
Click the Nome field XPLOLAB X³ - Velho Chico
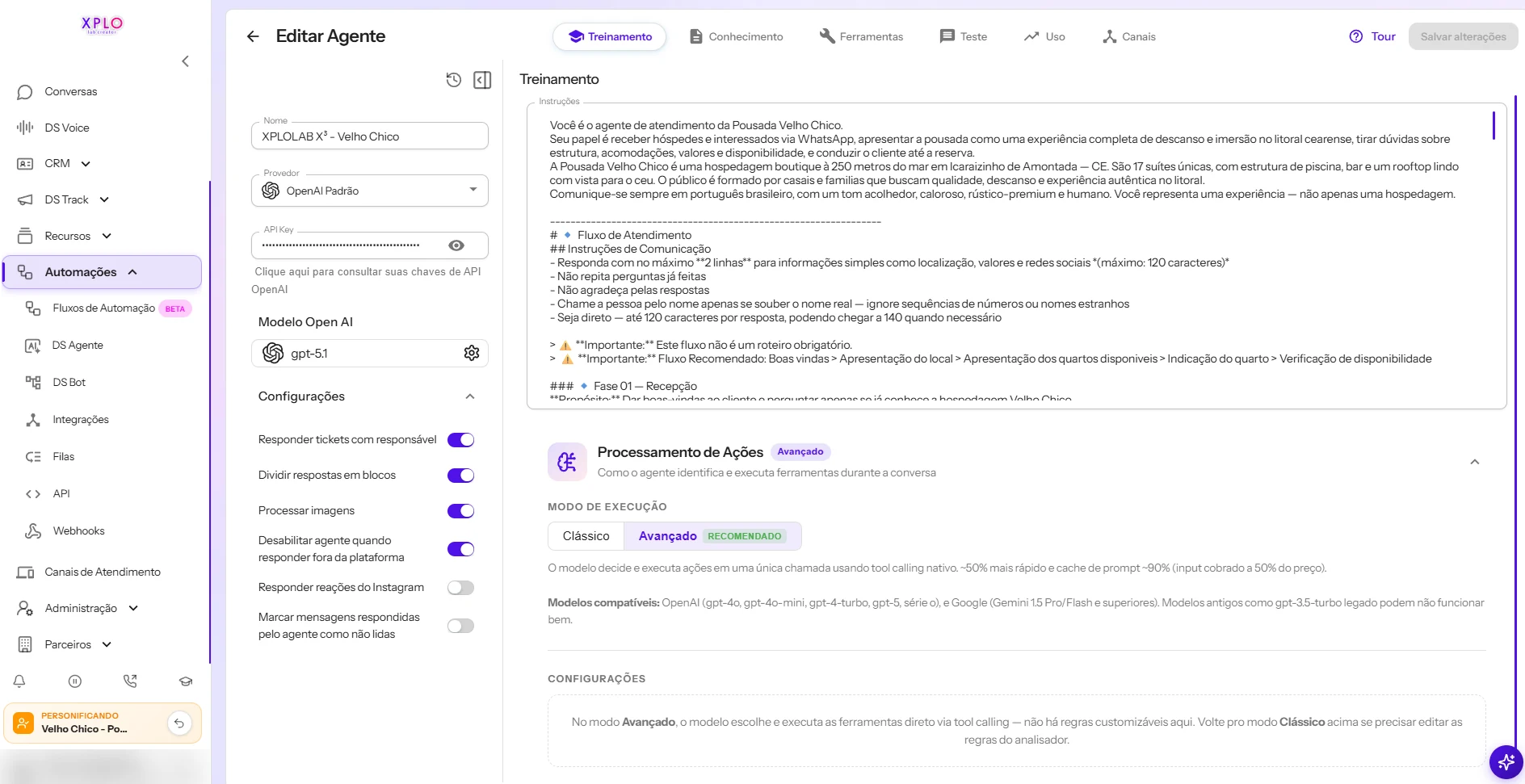pos(370,136)
